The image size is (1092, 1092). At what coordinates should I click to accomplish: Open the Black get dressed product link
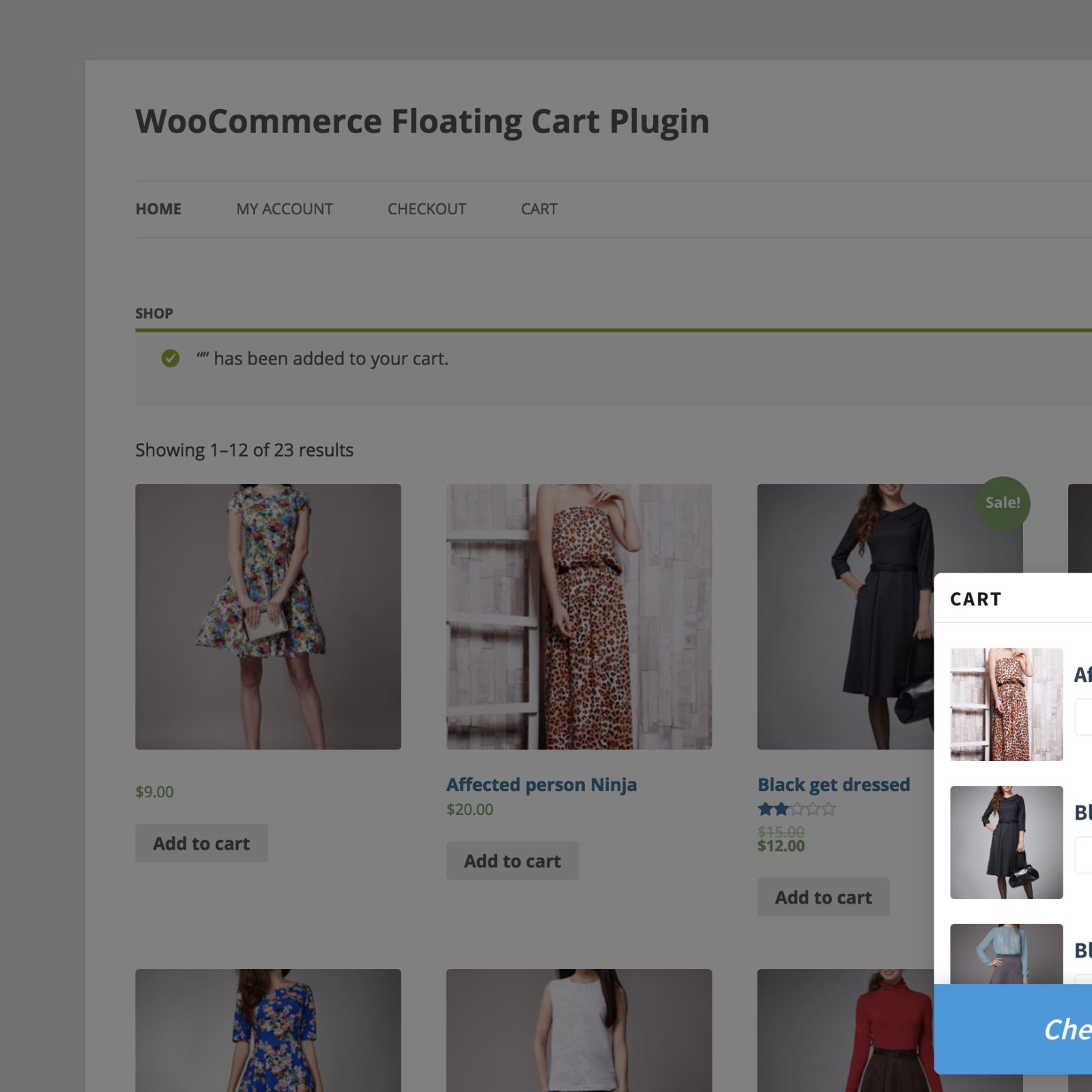tap(833, 784)
